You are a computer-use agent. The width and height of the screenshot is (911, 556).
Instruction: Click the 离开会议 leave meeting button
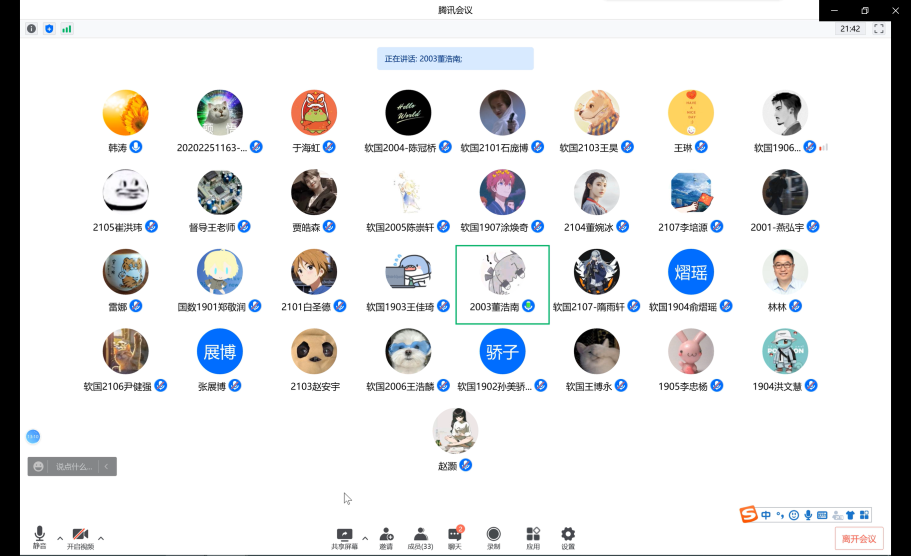pyautogui.click(x=859, y=539)
